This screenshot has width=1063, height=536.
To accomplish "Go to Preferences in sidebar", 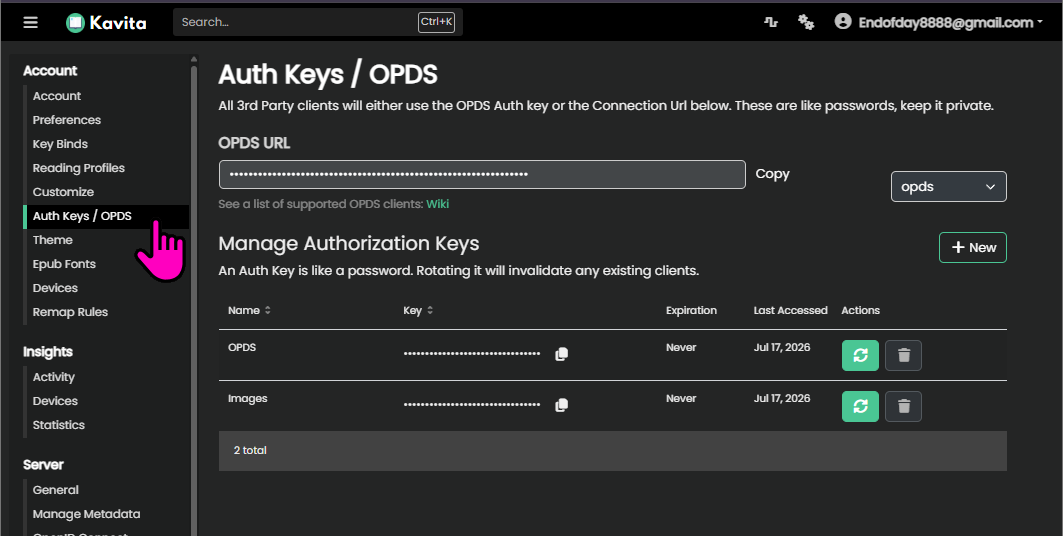I will click(66, 120).
